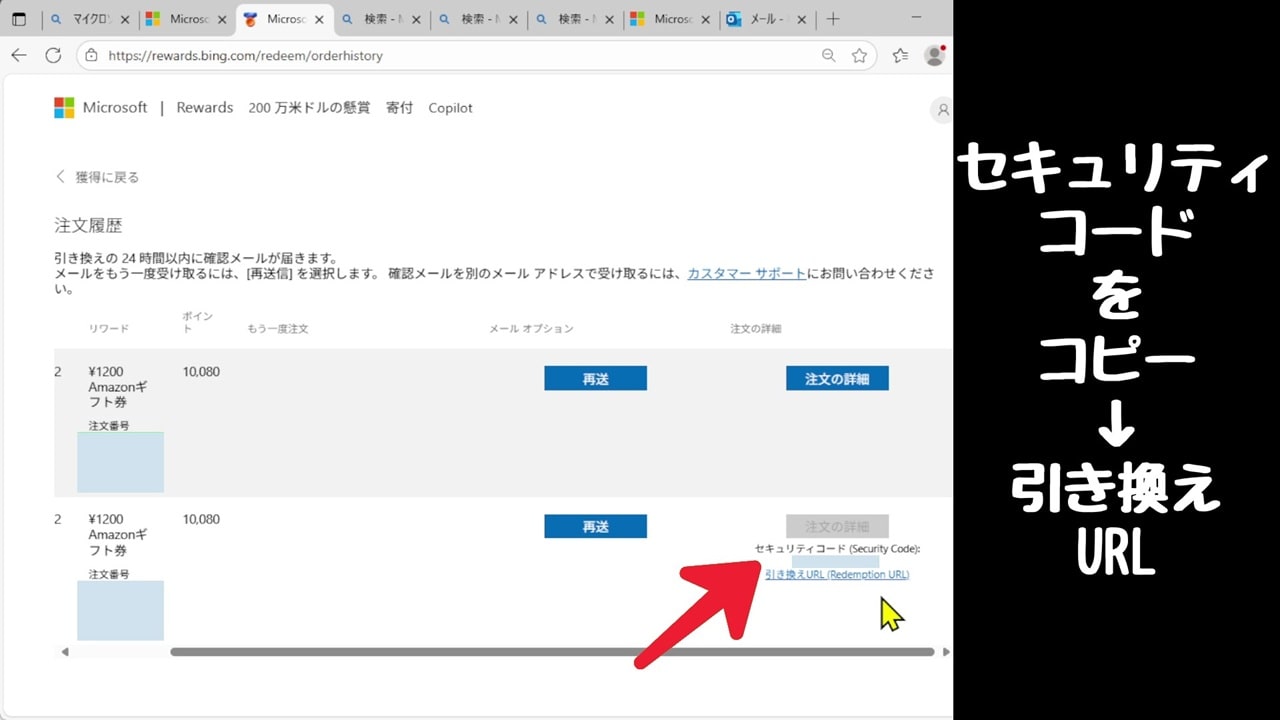Switch to the first 検索 tab

click(380, 19)
